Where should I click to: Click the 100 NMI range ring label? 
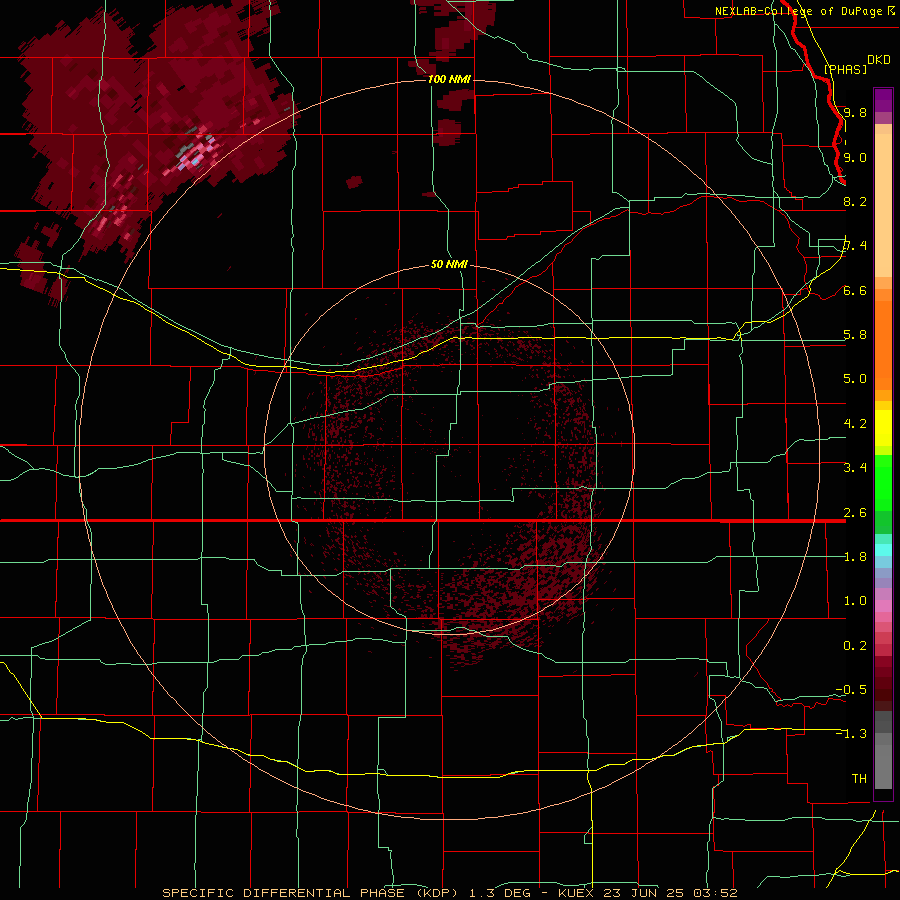(449, 79)
